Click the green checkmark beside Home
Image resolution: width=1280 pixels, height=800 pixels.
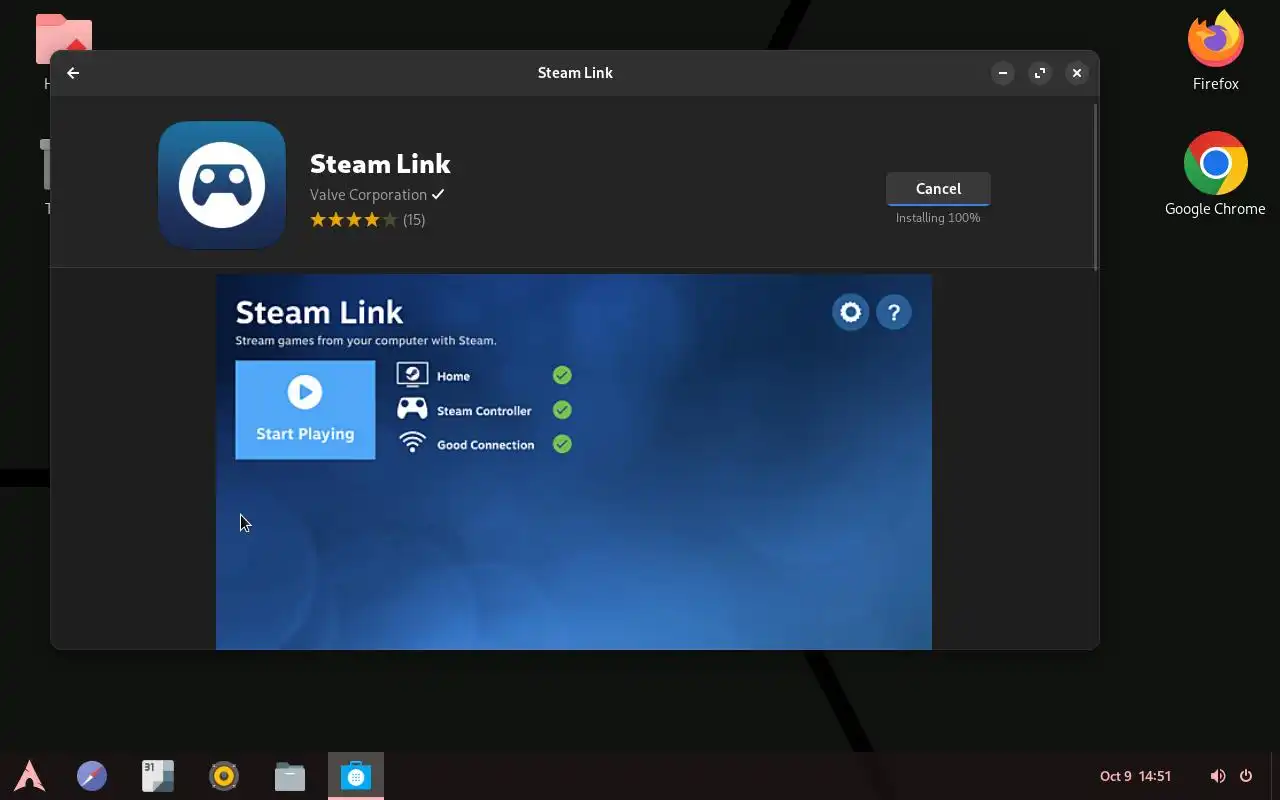pyautogui.click(x=562, y=375)
